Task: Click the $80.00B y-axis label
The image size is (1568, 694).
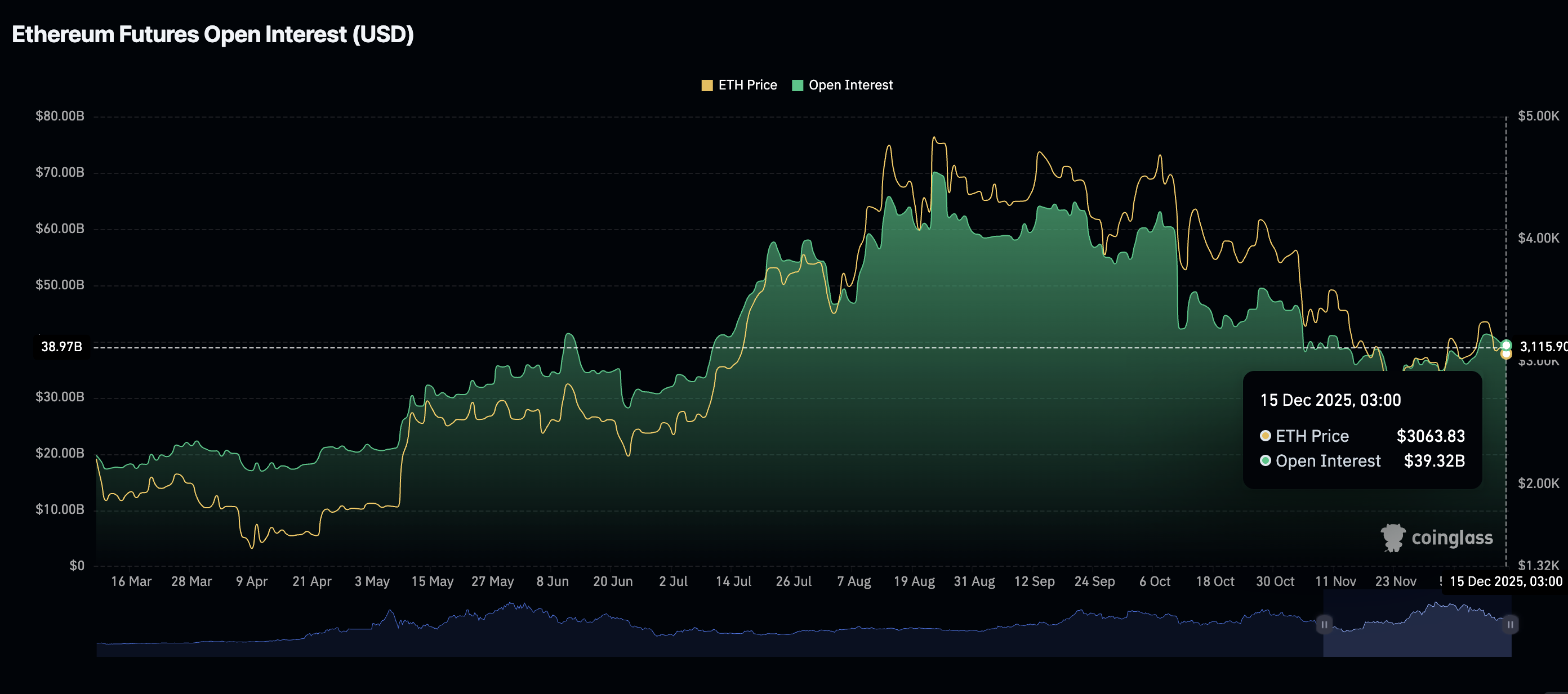Action: tap(59, 115)
